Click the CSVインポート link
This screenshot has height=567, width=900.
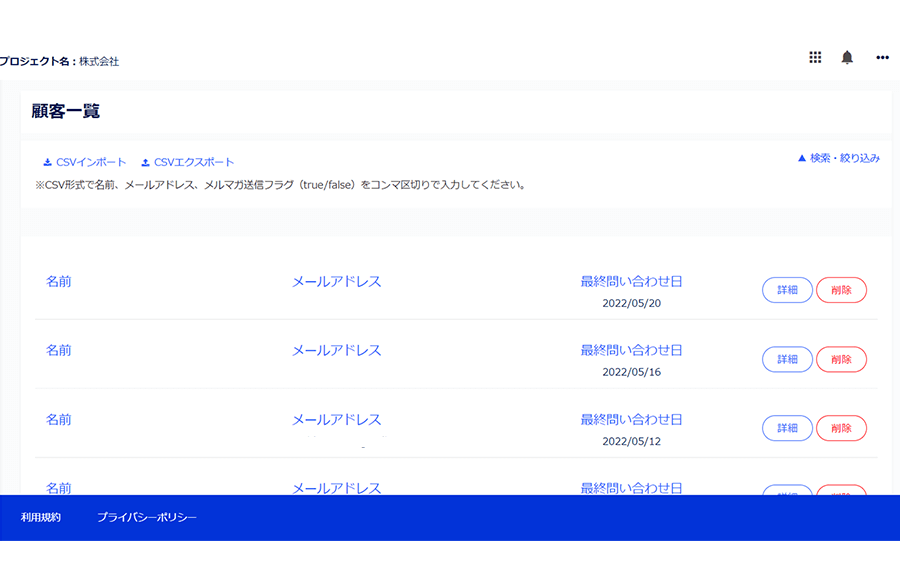(x=91, y=162)
